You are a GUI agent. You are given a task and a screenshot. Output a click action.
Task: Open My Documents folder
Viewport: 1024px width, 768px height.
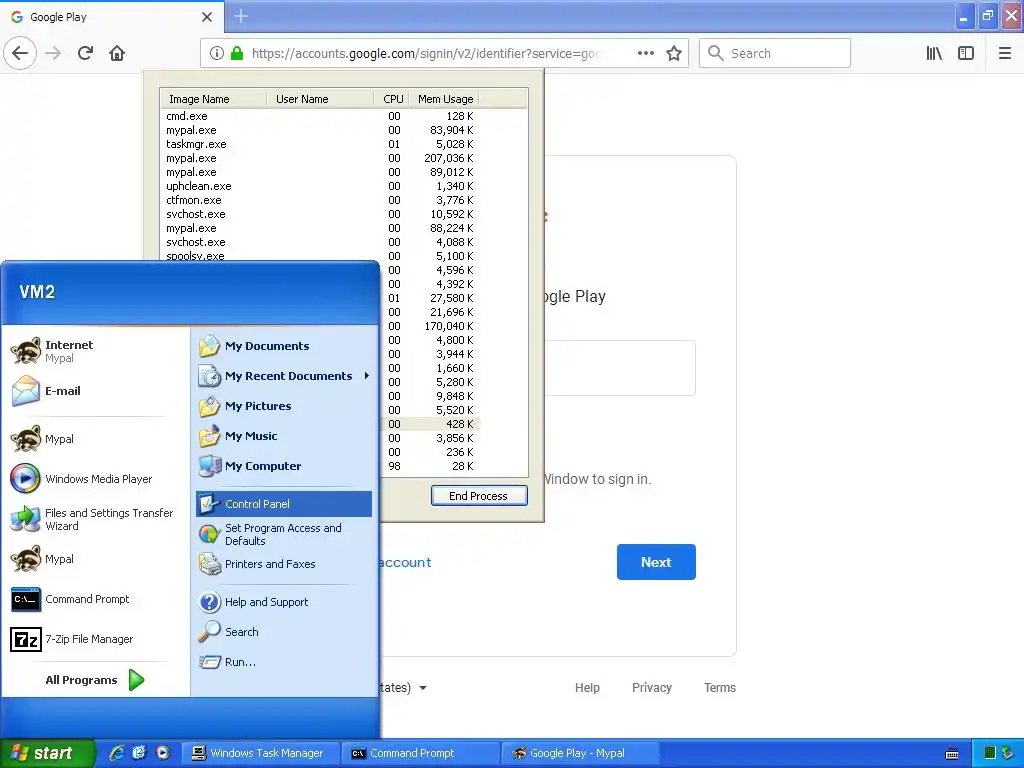click(283, 346)
